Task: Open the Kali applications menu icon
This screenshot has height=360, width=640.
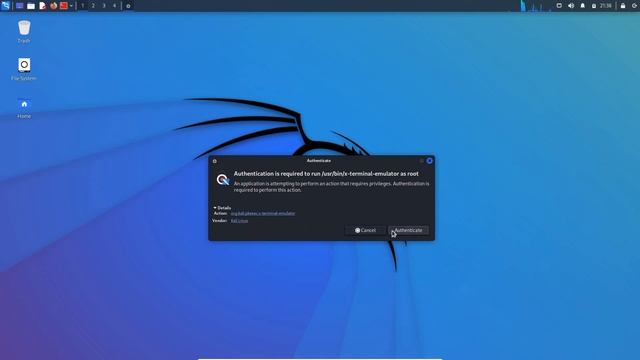Action: 5,6
